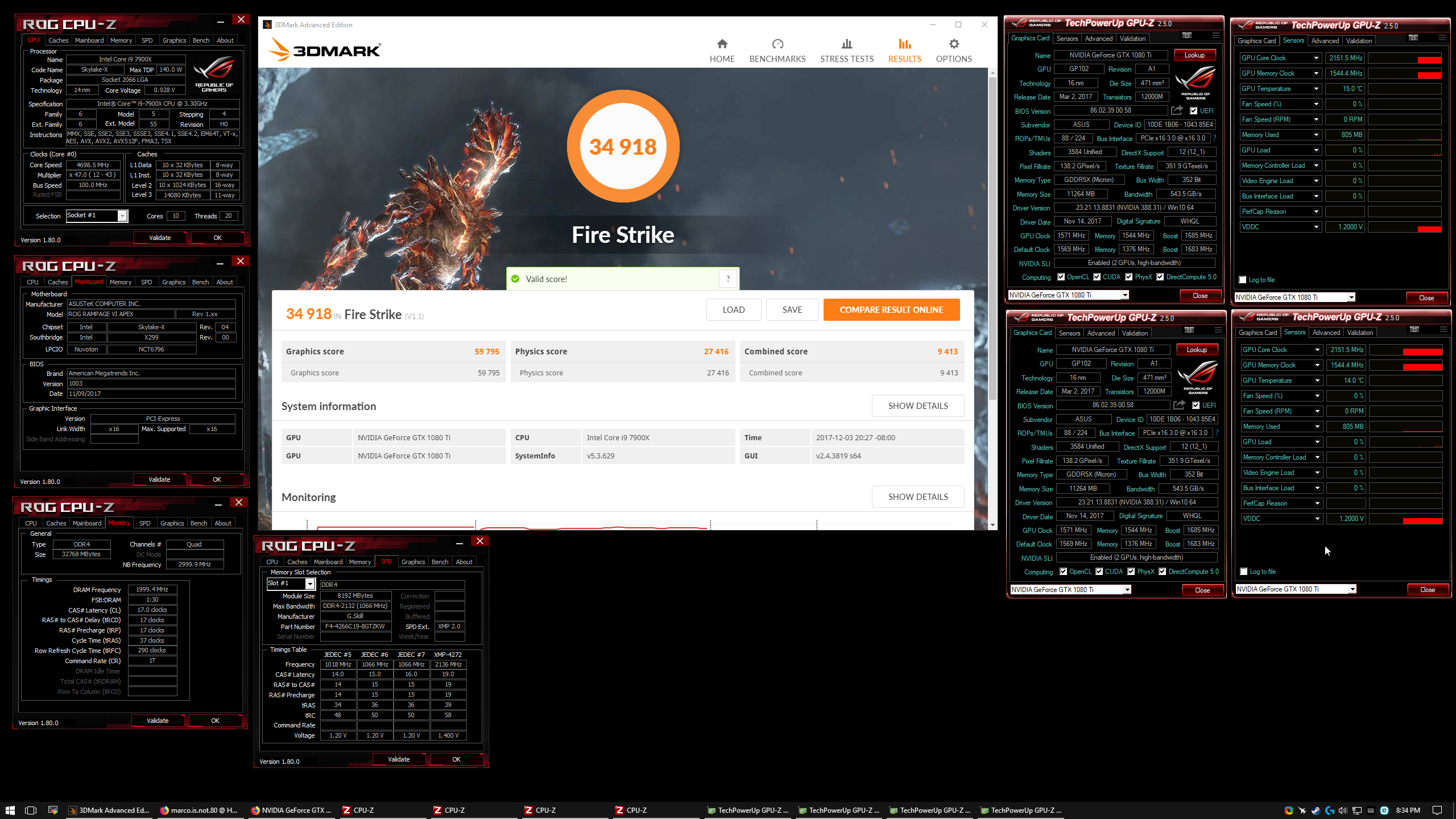
Task: Open Advanced tab in upper GPU-Z Graphics Card window
Action: click(1098, 39)
